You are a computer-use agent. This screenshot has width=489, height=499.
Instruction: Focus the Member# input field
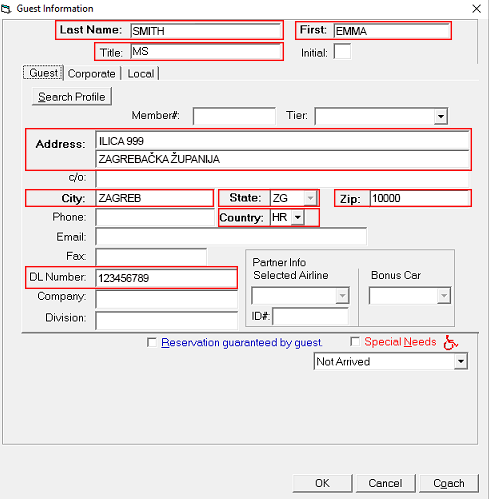point(234,116)
